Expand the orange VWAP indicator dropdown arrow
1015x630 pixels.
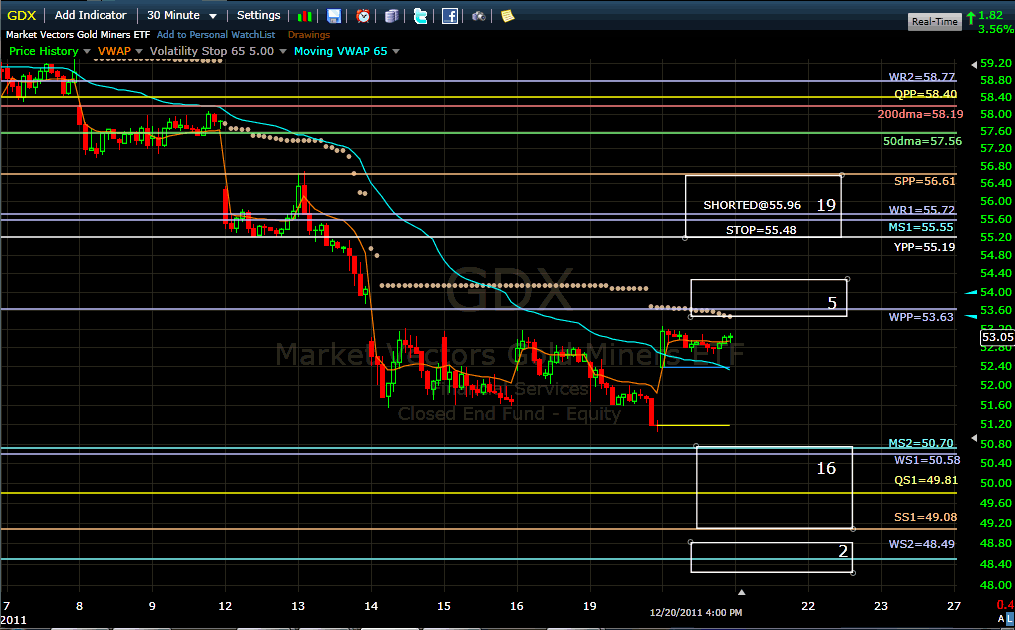(139, 51)
